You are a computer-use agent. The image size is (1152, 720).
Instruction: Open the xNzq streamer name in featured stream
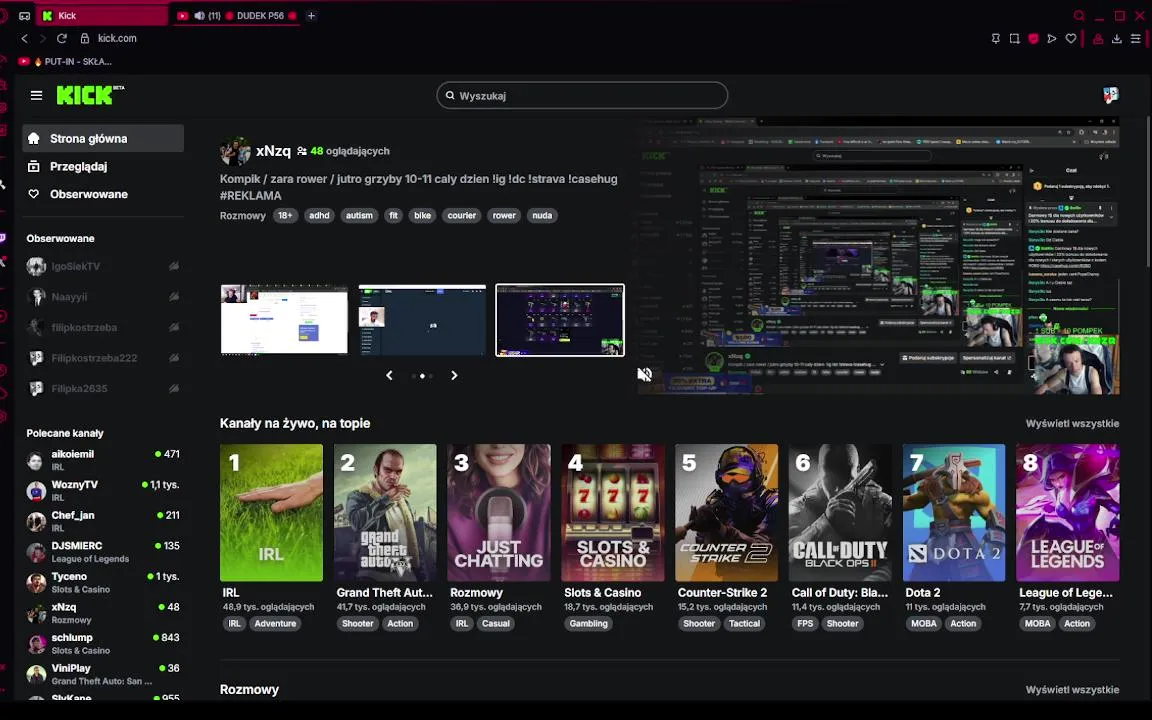[x=273, y=151]
